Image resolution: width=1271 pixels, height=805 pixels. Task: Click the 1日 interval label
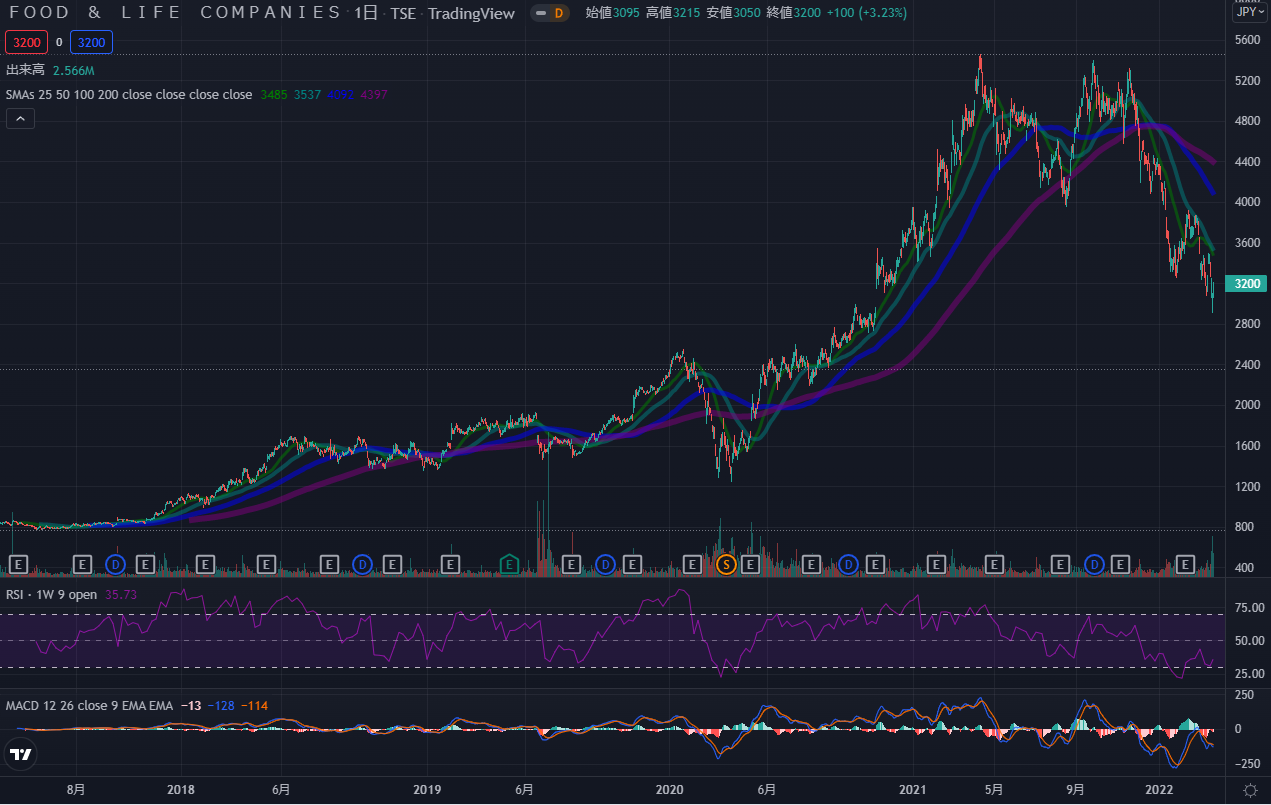(x=365, y=13)
